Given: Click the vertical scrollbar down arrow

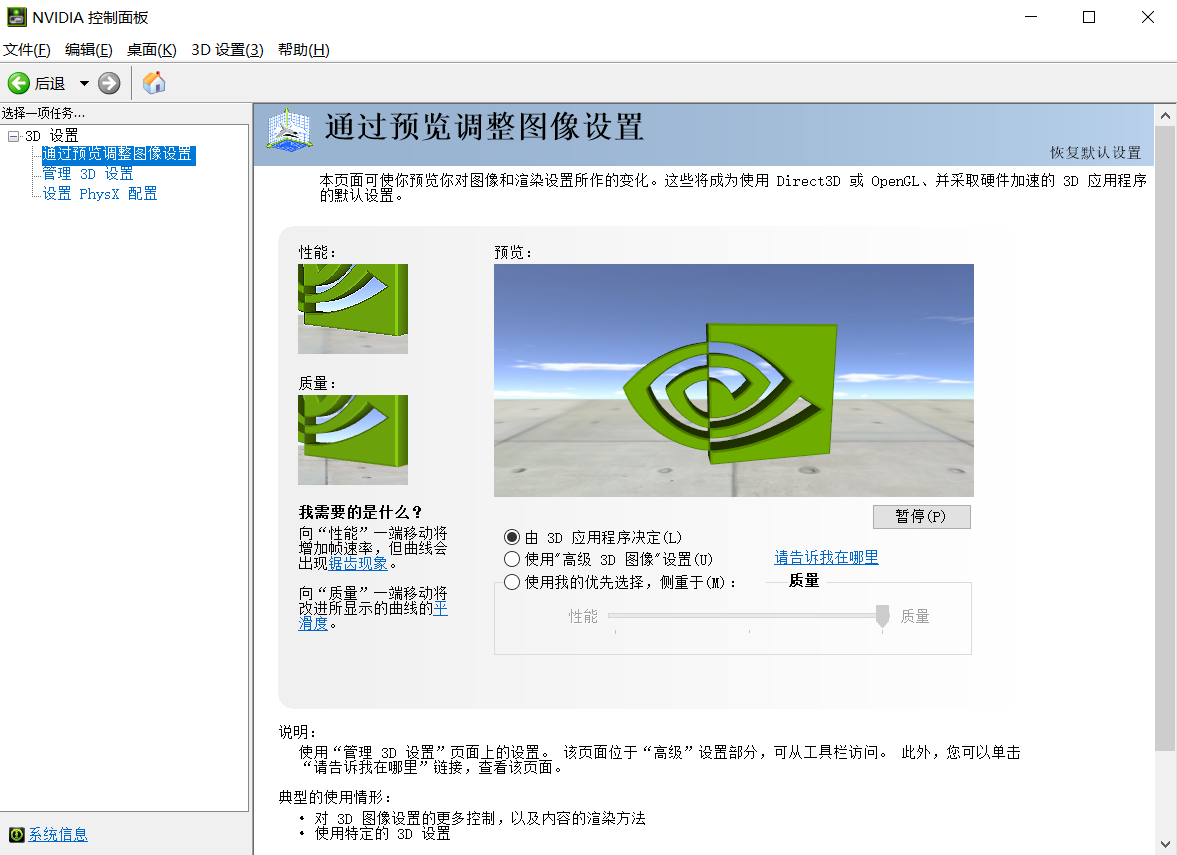Looking at the screenshot, I should (1165, 844).
